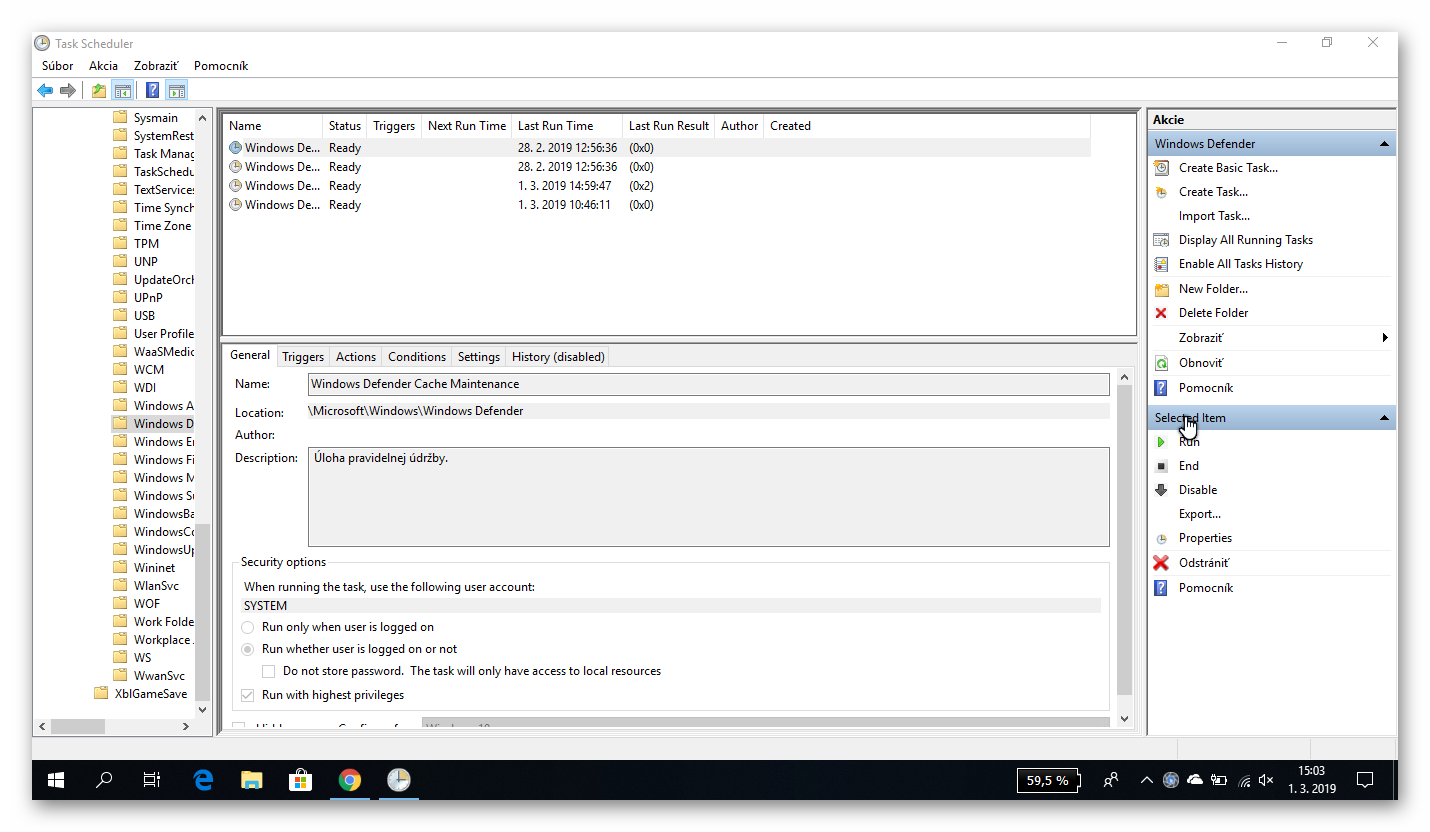Select the task last run 1. 3. 2019 14:59:47
This screenshot has width=1430, height=832.
coord(656,186)
